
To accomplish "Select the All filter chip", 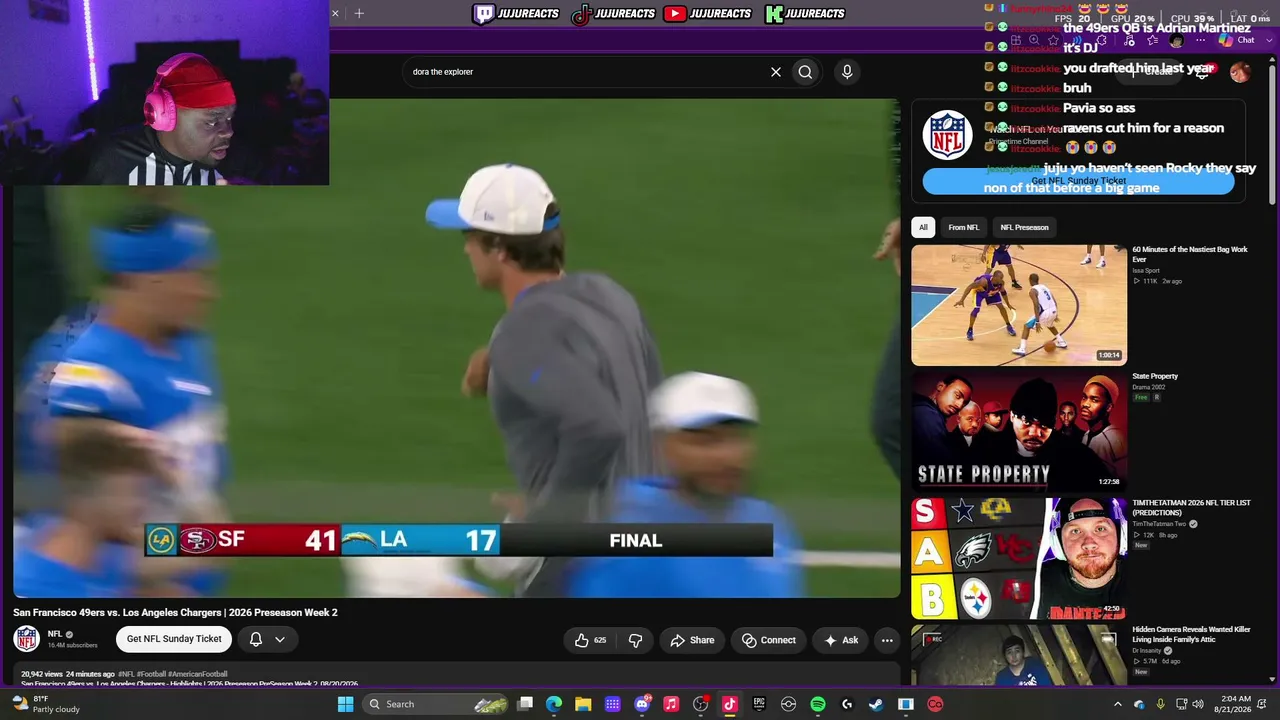I will point(923,227).
